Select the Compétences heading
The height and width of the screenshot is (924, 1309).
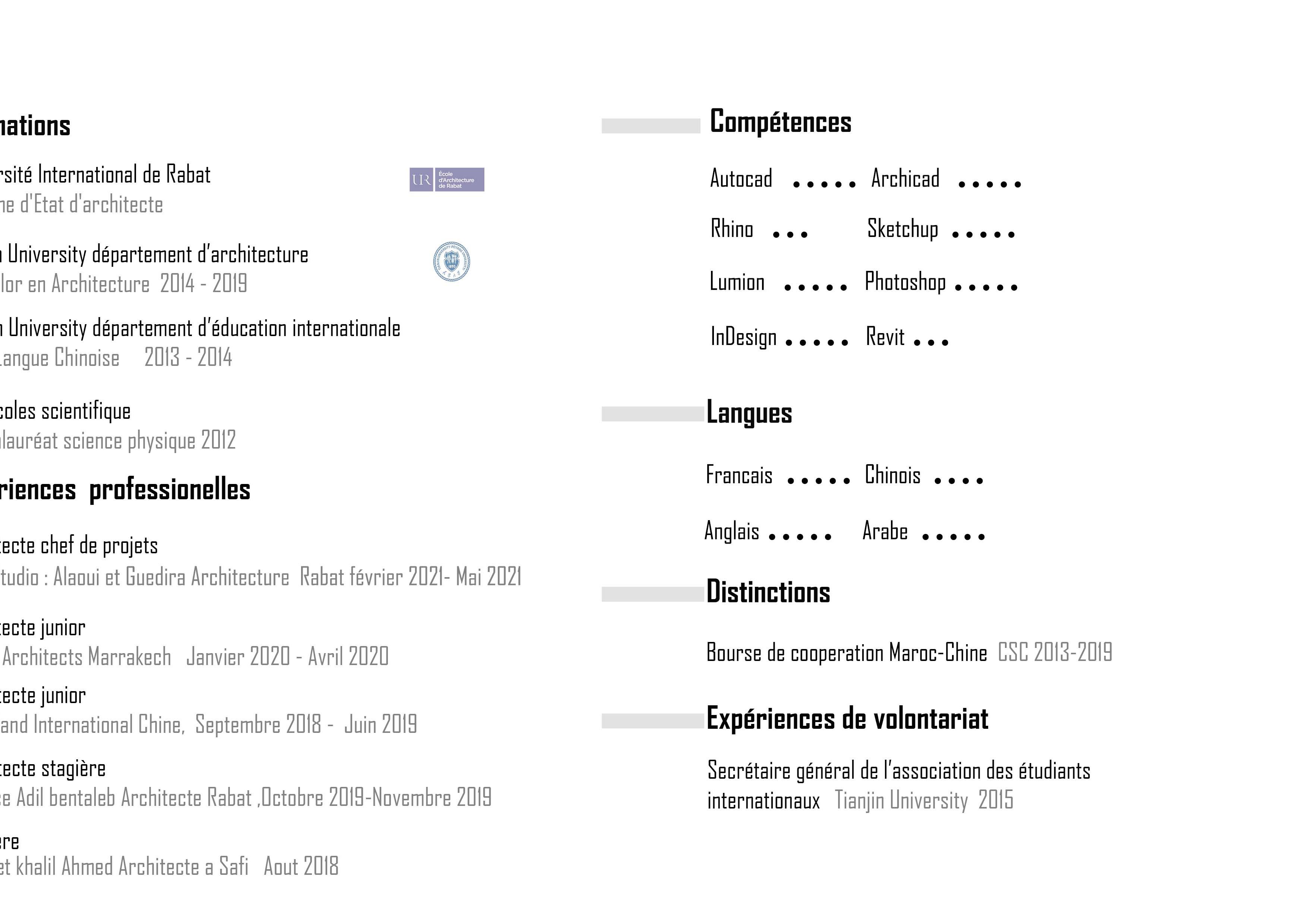pyautogui.click(x=780, y=122)
